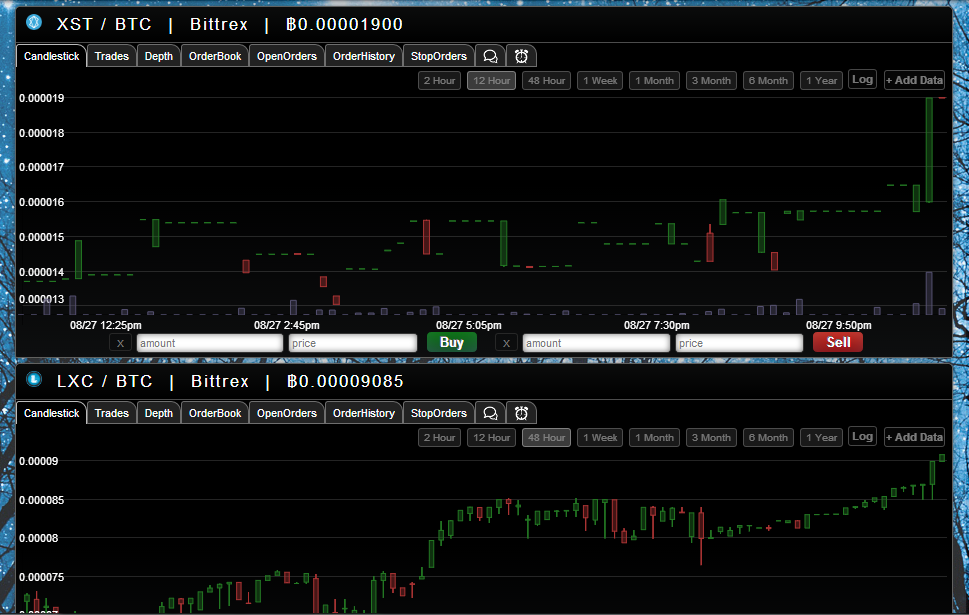Open Depth tab in LXC panel
969x615 pixels.
tap(158, 414)
